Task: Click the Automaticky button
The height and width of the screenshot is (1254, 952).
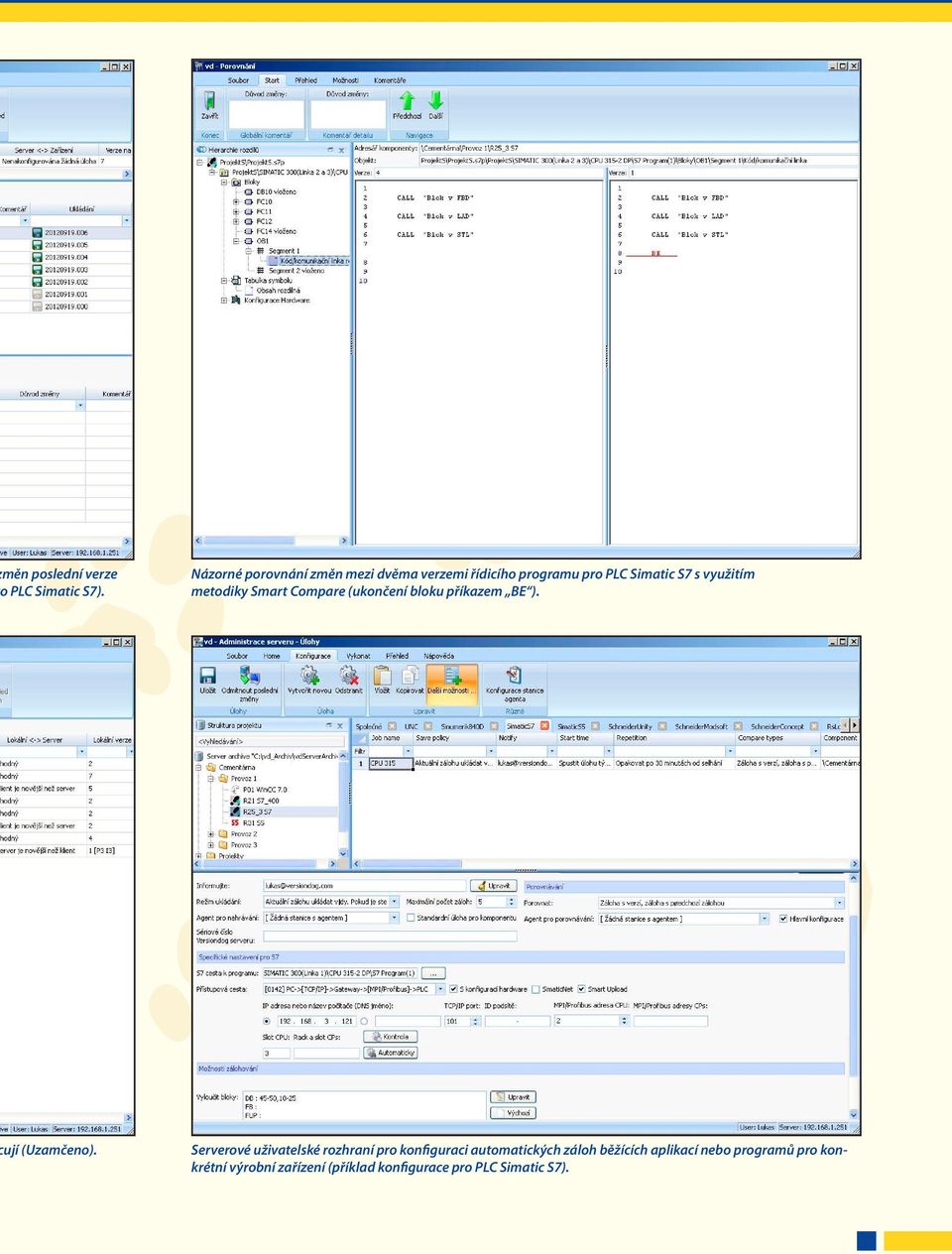Action: click(391, 1053)
